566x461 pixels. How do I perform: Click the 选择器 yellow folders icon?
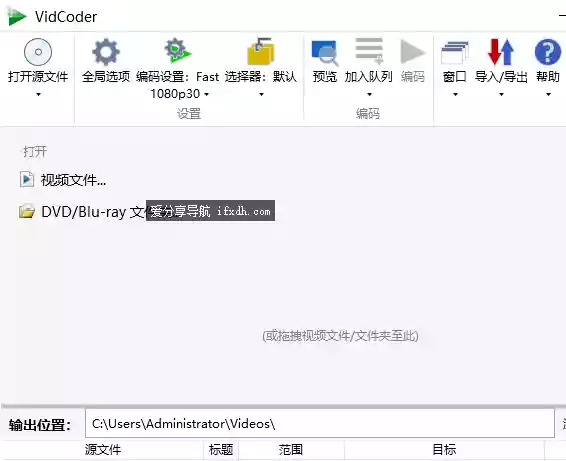coord(261,51)
